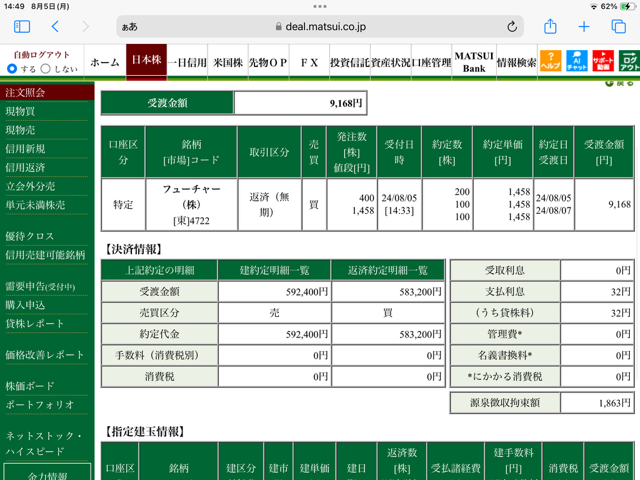Screen dimensions: 640x480
Task: Open 優待クロス in sidebar
Action: click(x=29, y=236)
